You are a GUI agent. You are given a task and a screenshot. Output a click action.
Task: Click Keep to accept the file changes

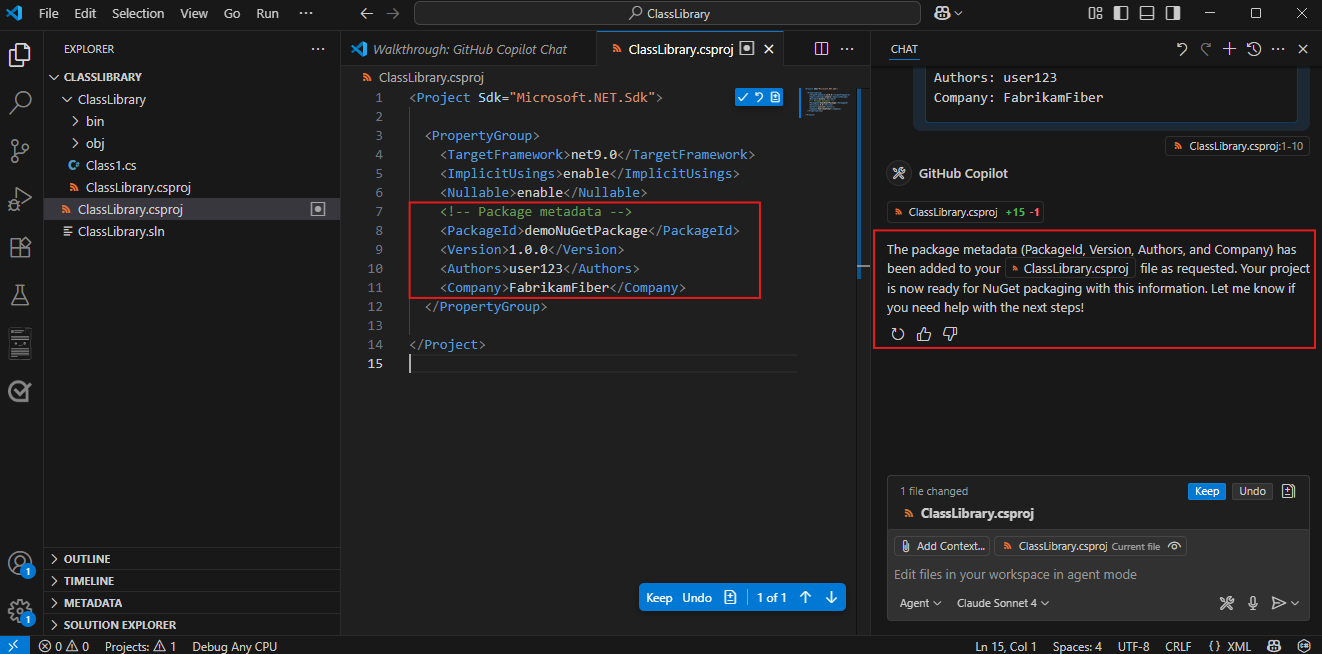click(x=1206, y=491)
